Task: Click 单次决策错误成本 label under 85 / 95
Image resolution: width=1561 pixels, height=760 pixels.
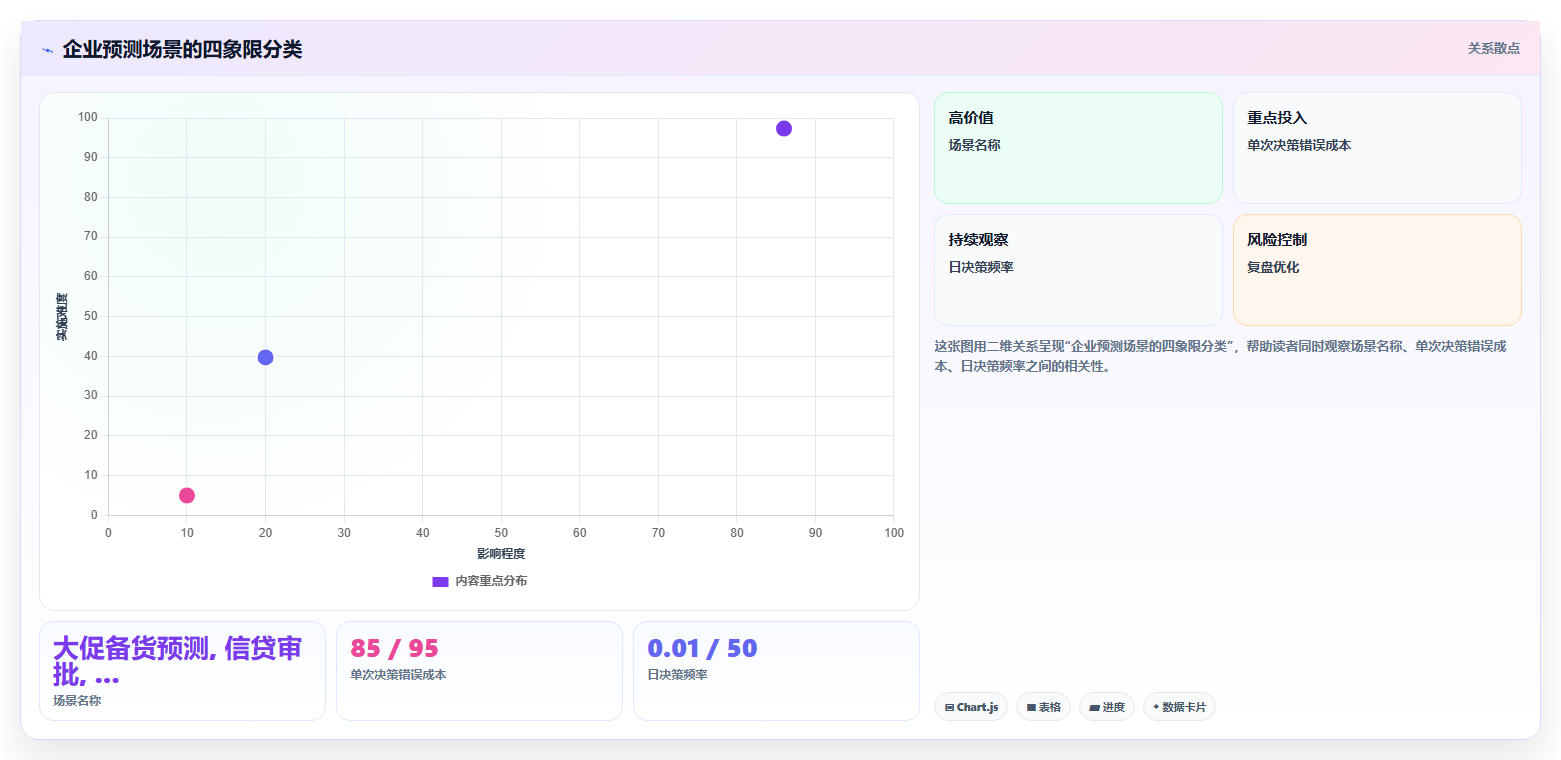Action: [x=398, y=675]
